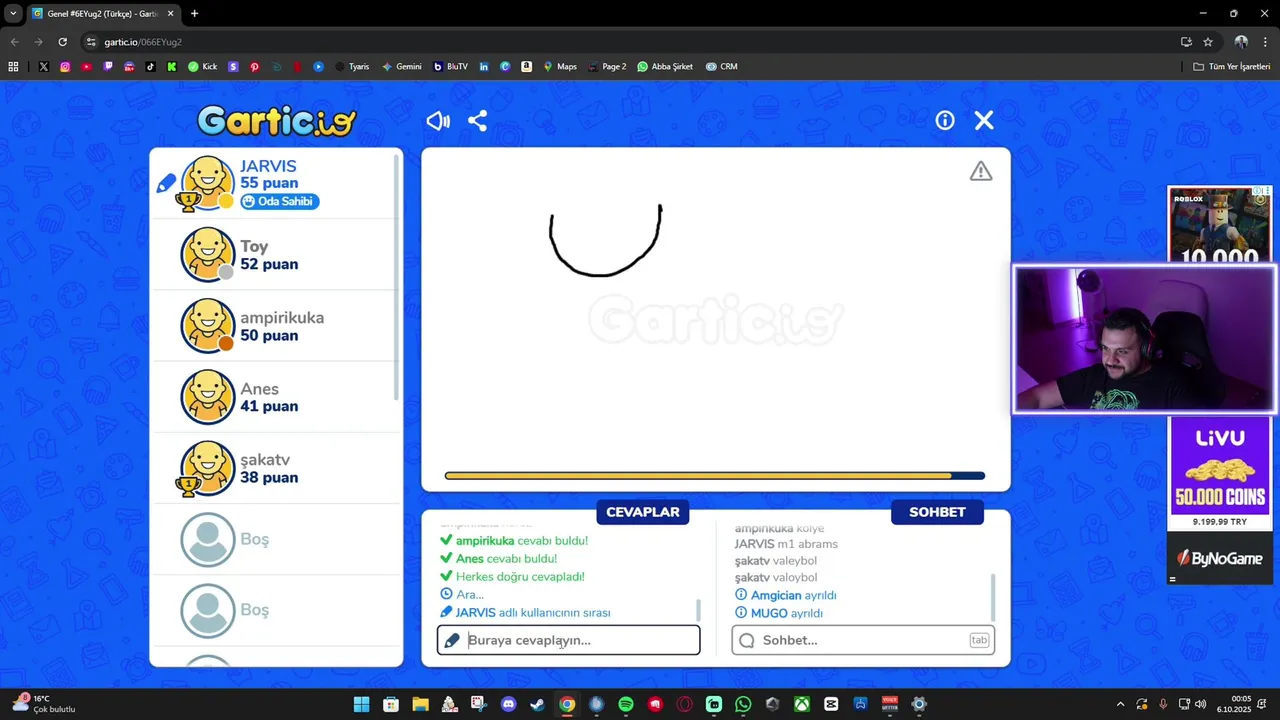1280x720 pixels.
Task: Mute the Gartic game sound
Action: [x=438, y=121]
